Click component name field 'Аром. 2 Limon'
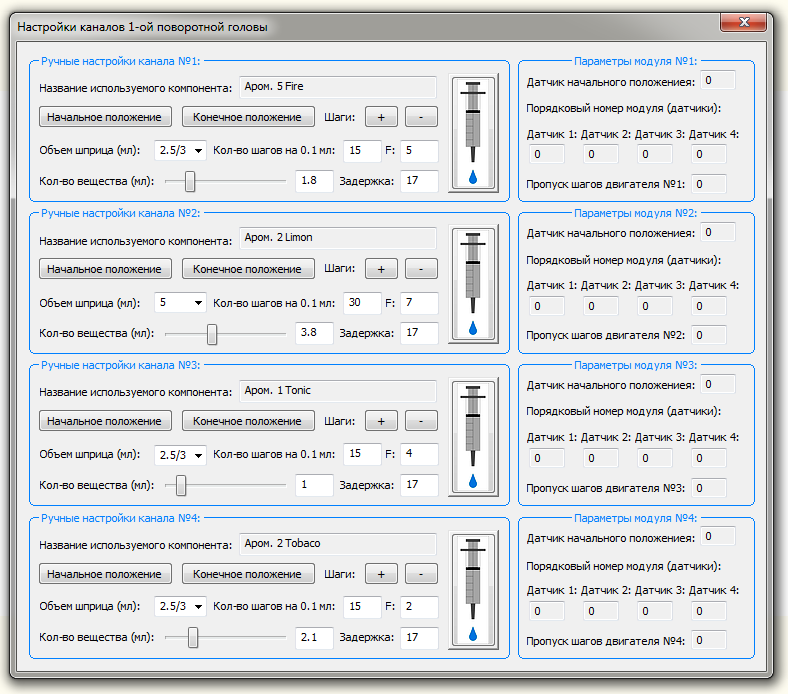This screenshot has height=694, width=788. point(337,238)
